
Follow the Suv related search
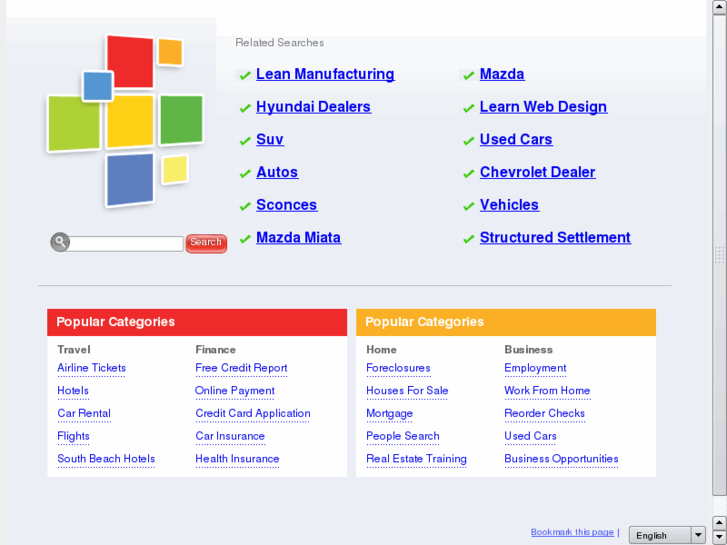pyautogui.click(x=270, y=140)
